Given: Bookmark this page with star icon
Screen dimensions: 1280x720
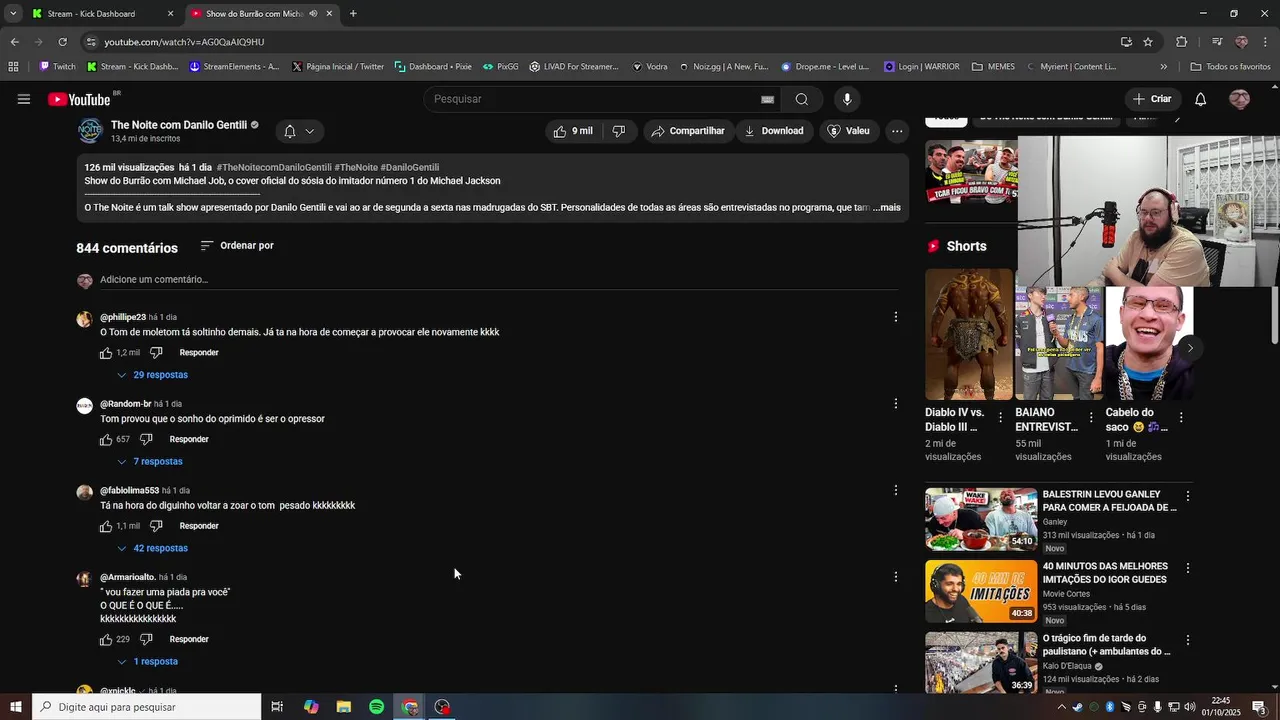Looking at the screenshot, I should pyautogui.click(x=1148, y=42).
